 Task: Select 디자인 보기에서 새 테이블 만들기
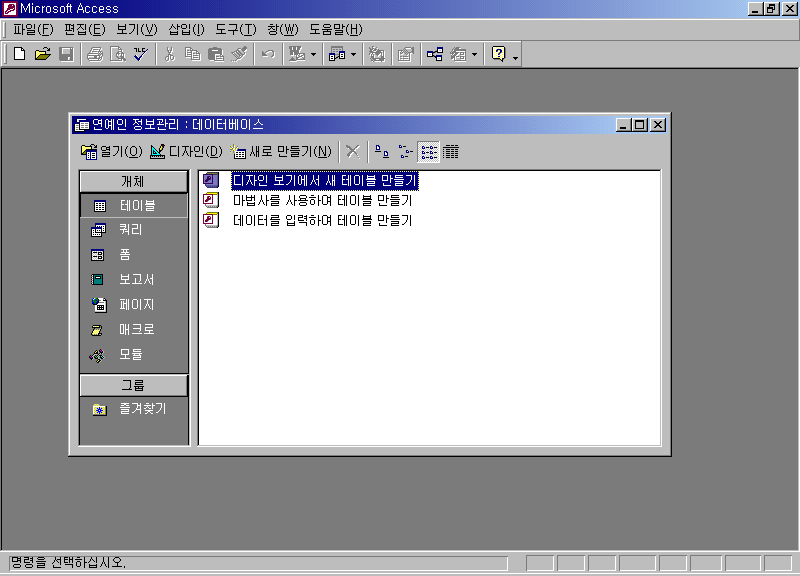pyautogui.click(x=324, y=180)
